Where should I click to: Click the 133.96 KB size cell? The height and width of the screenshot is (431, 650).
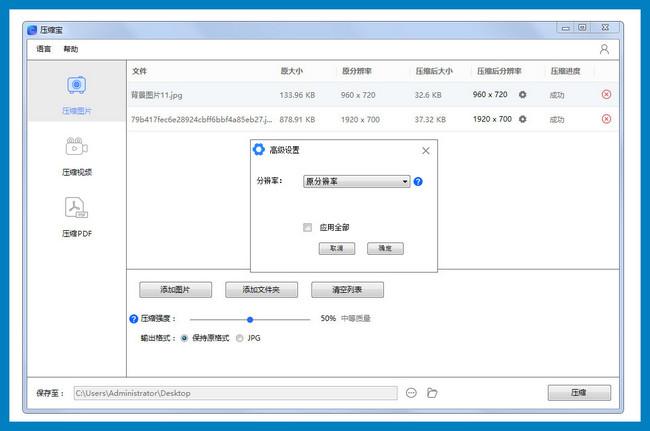[297, 95]
